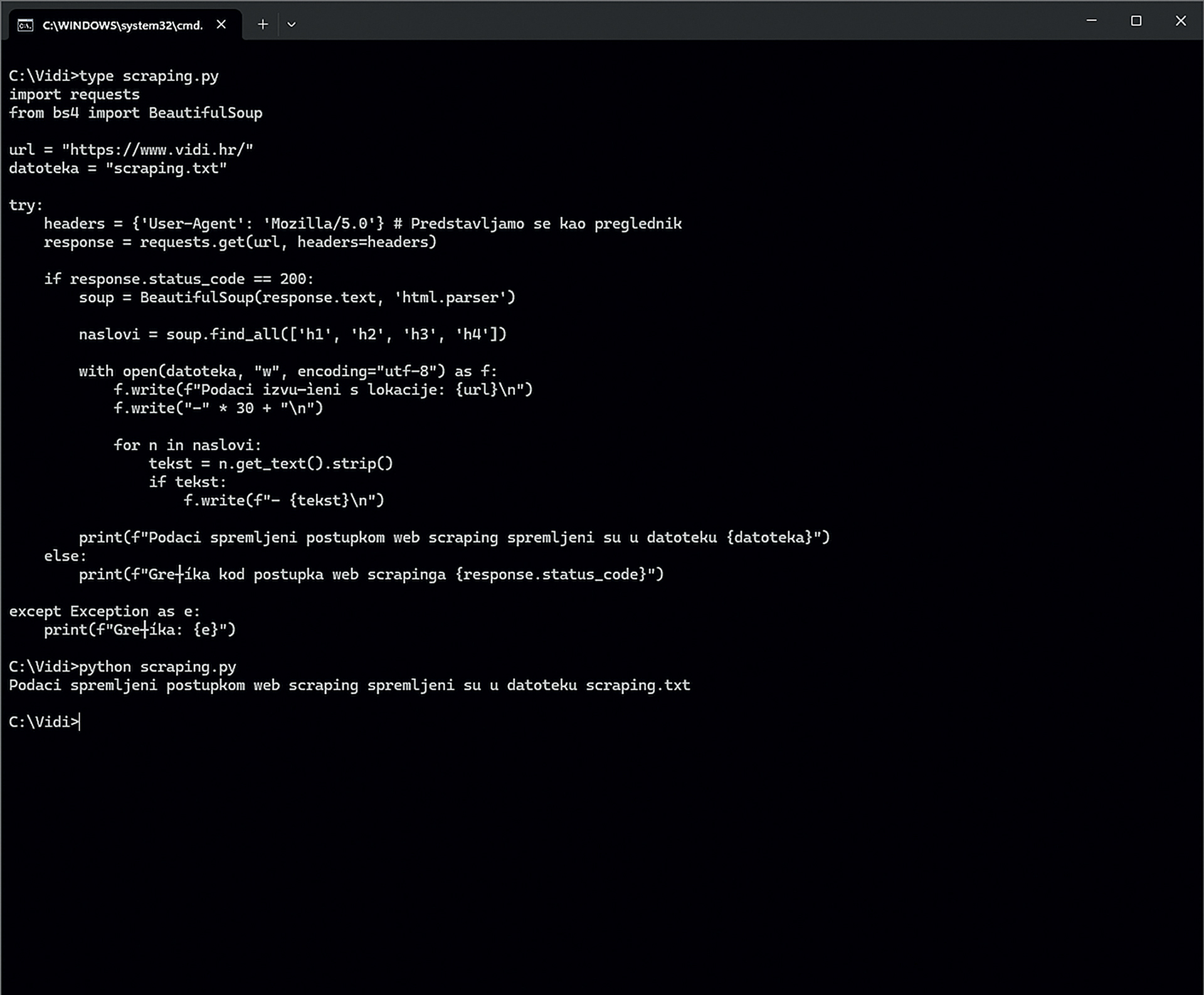The image size is (1204, 995).
Task: Click the active C:\Vidi> prompt
Action: pyautogui.click(x=44, y=722)
